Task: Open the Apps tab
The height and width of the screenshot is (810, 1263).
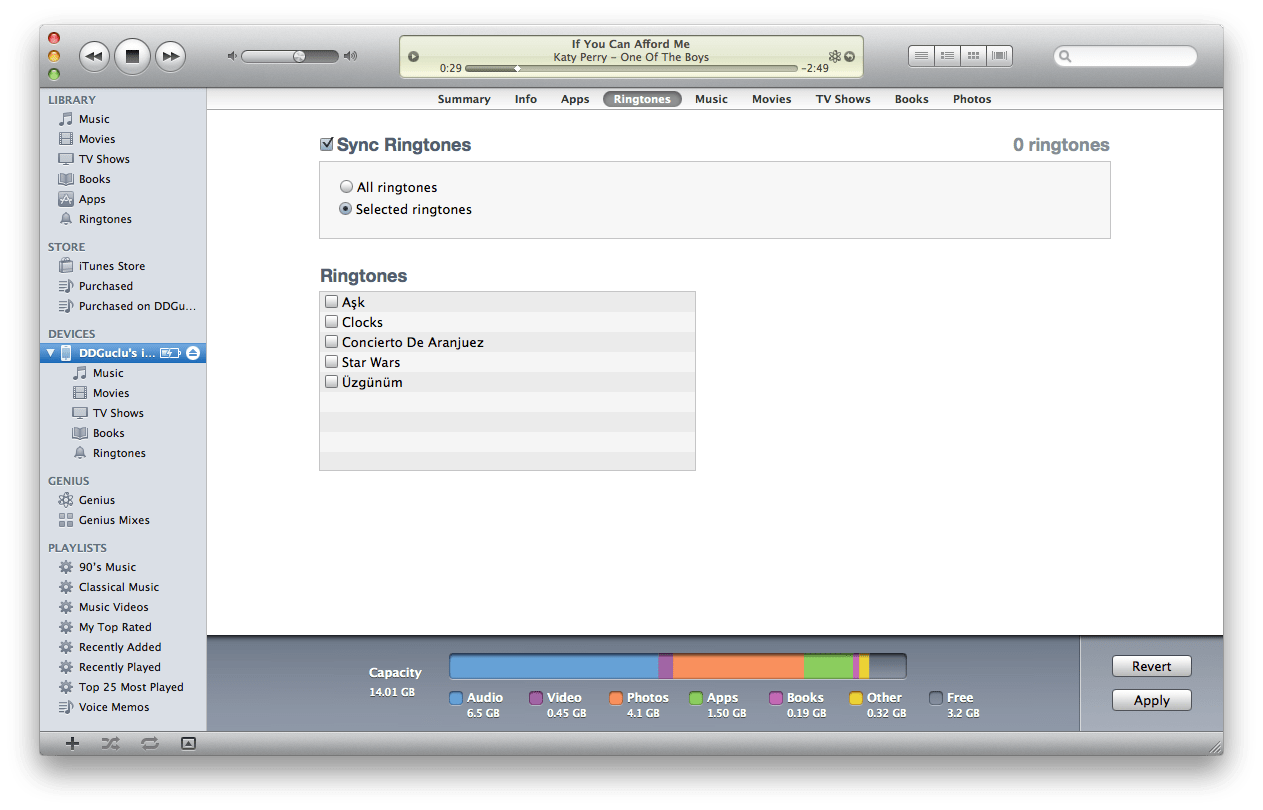Action: click(575, 99)
